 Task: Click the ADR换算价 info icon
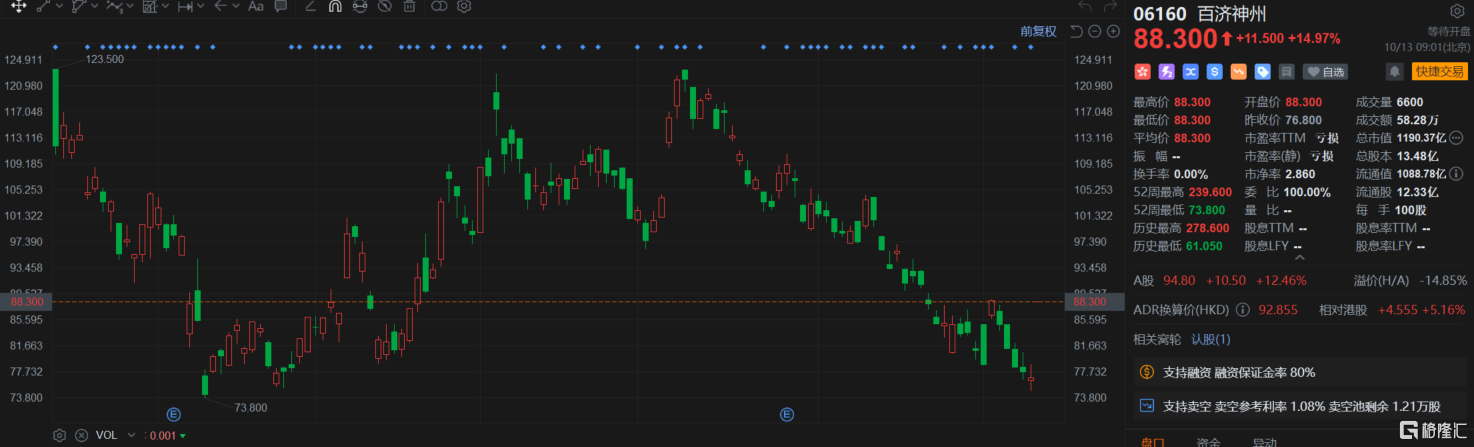pyautogui.click(x=1243, y=310)
